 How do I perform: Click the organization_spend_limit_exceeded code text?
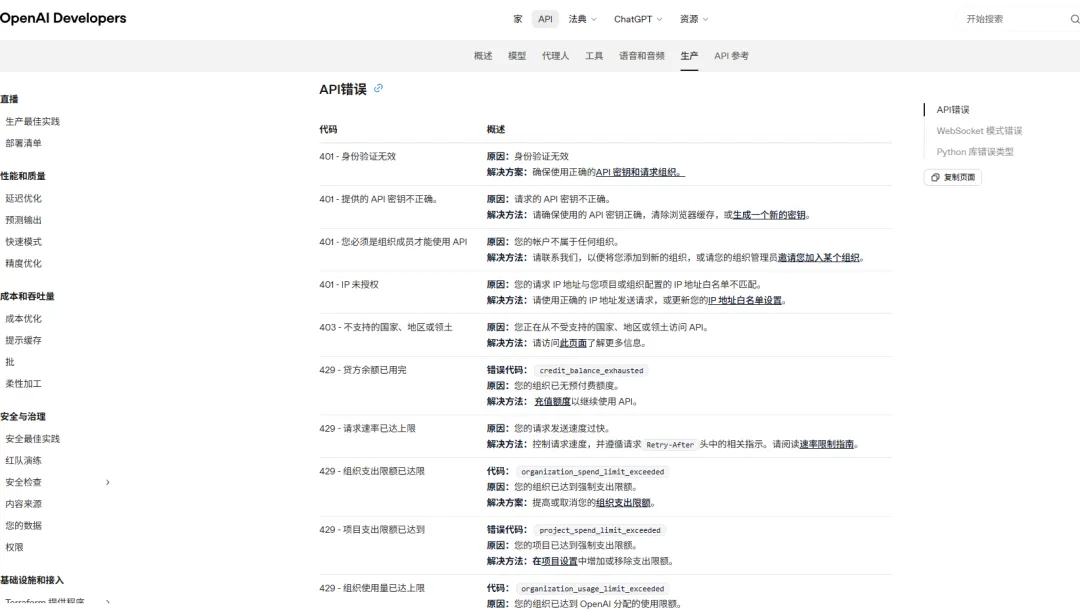592,472
